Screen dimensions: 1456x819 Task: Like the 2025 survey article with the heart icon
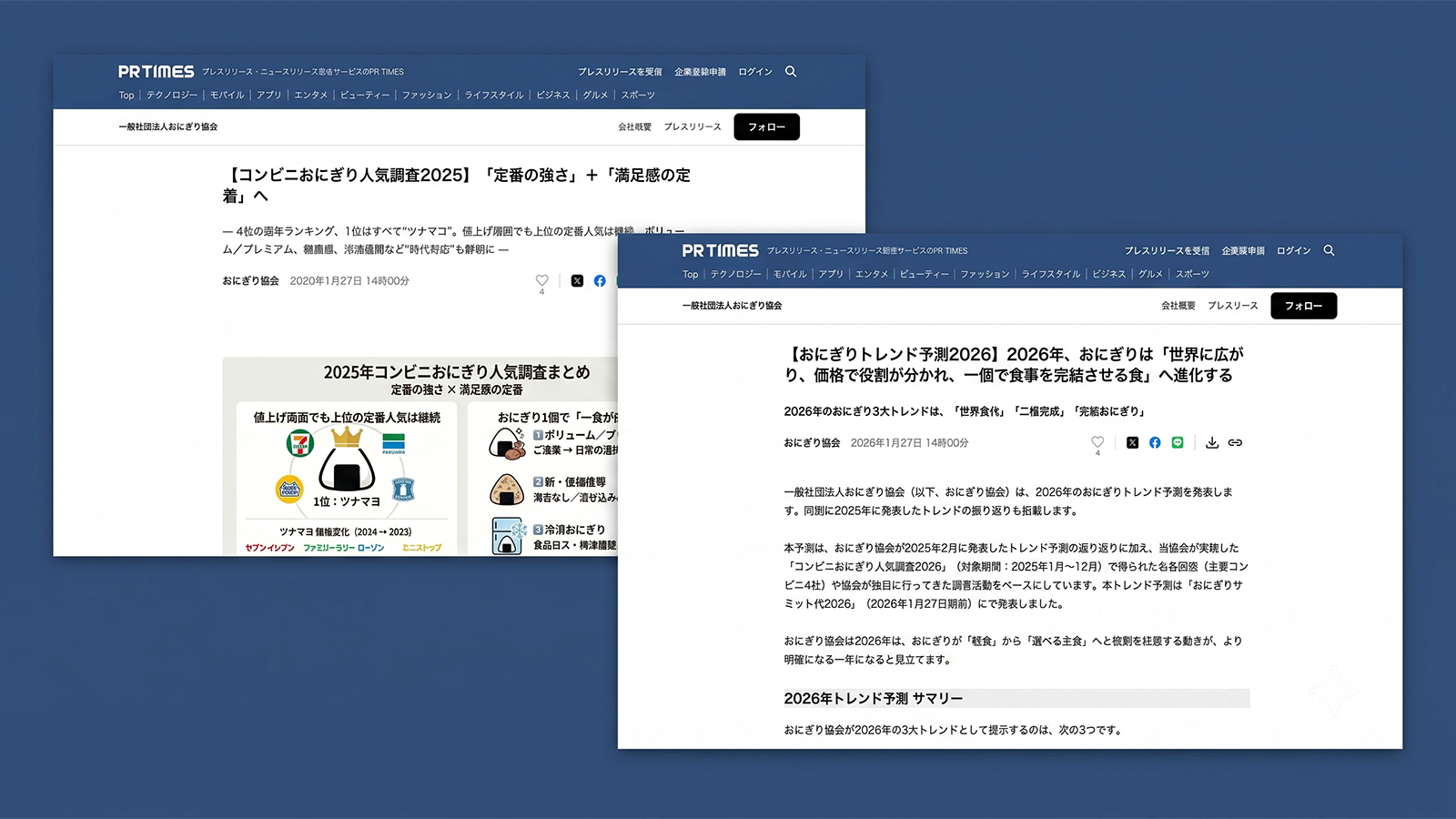click(542, 280)
